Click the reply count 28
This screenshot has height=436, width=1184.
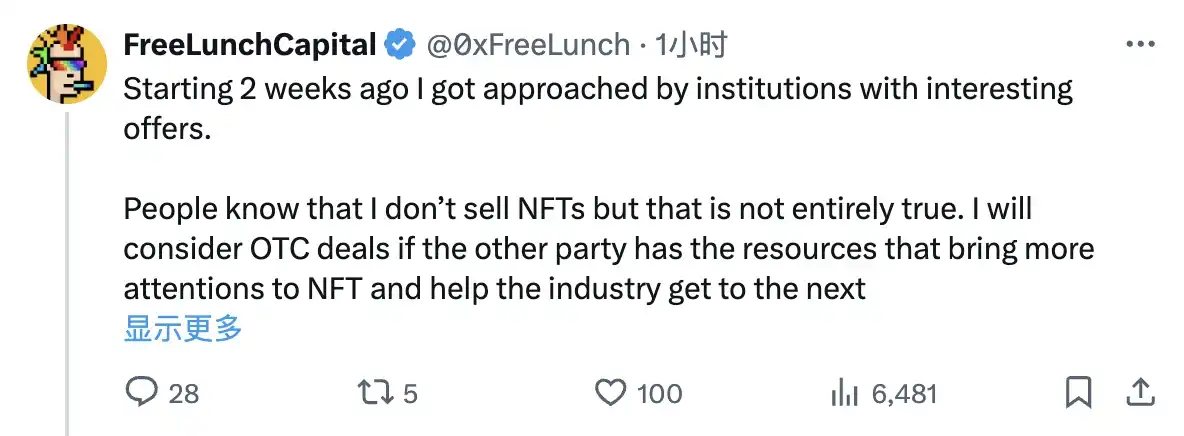(184, 394)
